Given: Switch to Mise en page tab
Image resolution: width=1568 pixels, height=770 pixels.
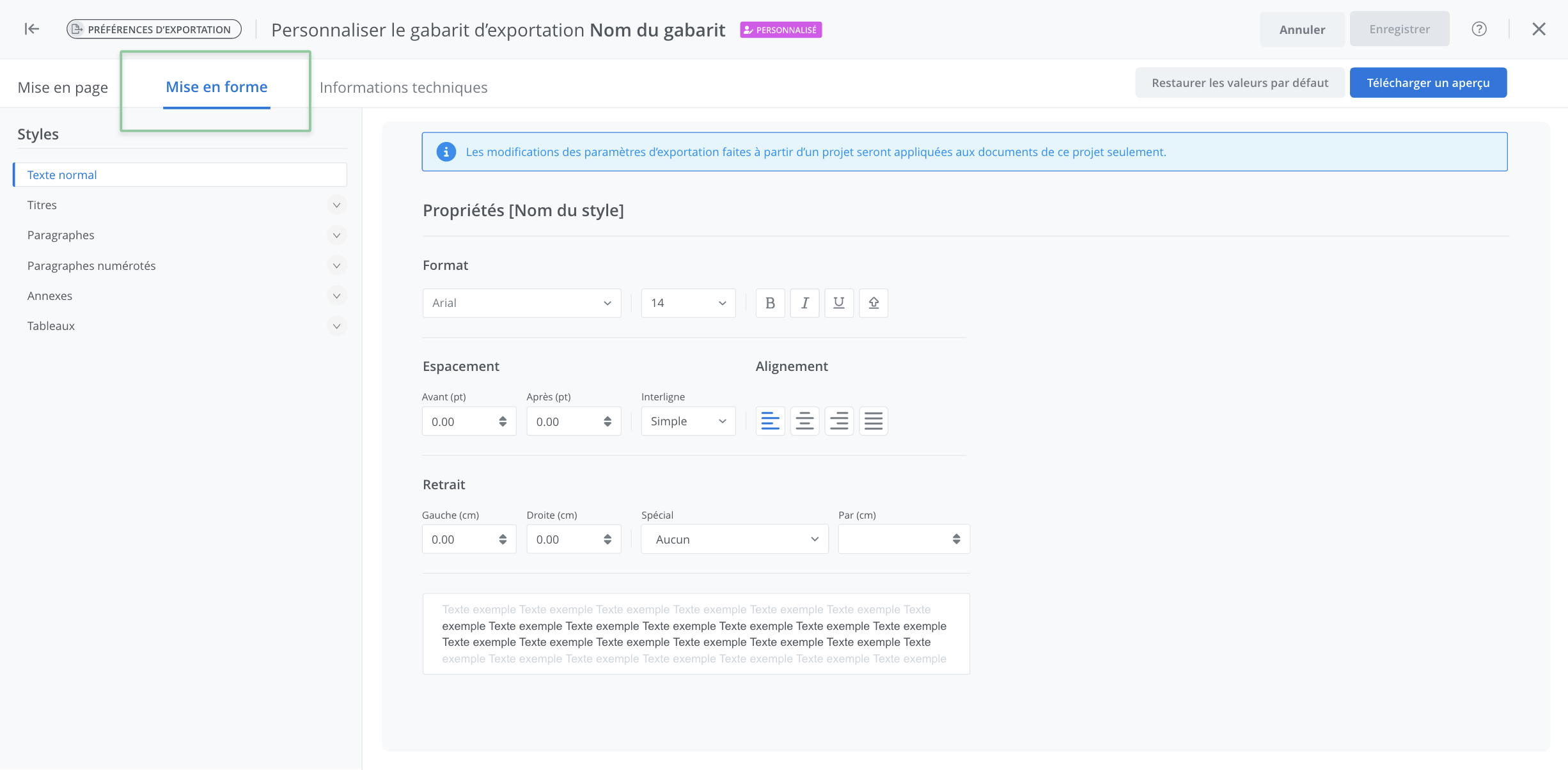Looking at the screenshot, I should 63,88.
